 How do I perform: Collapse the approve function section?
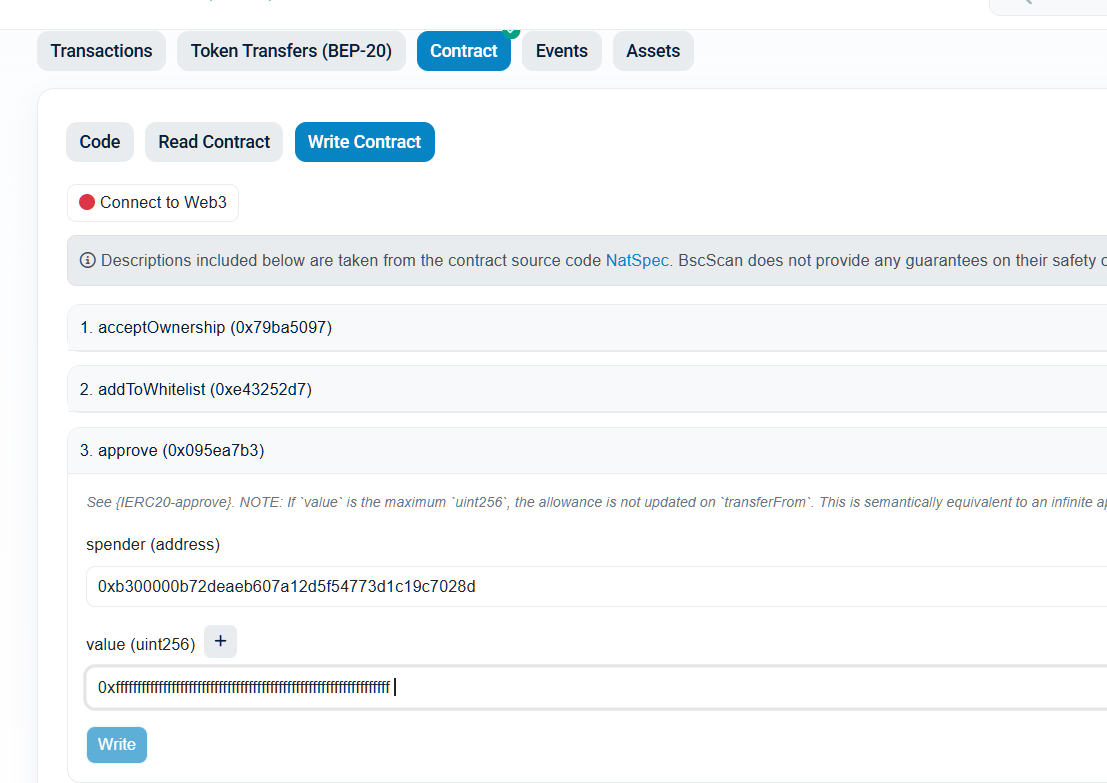[x=590, y=450]
